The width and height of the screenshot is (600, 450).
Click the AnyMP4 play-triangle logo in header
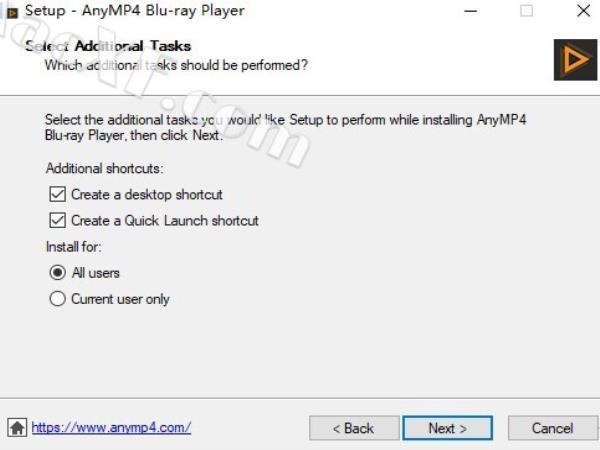[x=575, y=60]
